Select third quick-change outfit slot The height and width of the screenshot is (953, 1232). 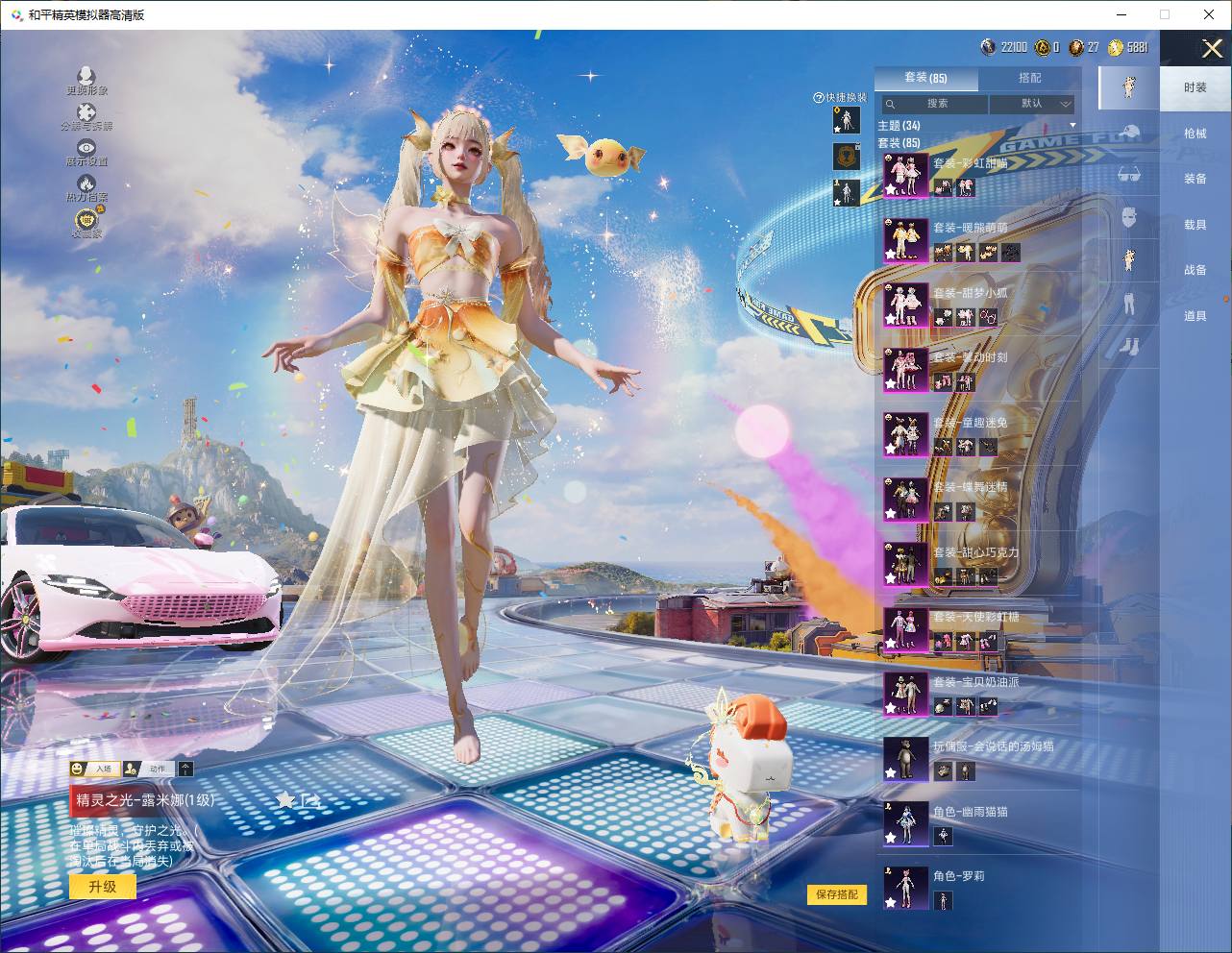click(x=846, y=191)
